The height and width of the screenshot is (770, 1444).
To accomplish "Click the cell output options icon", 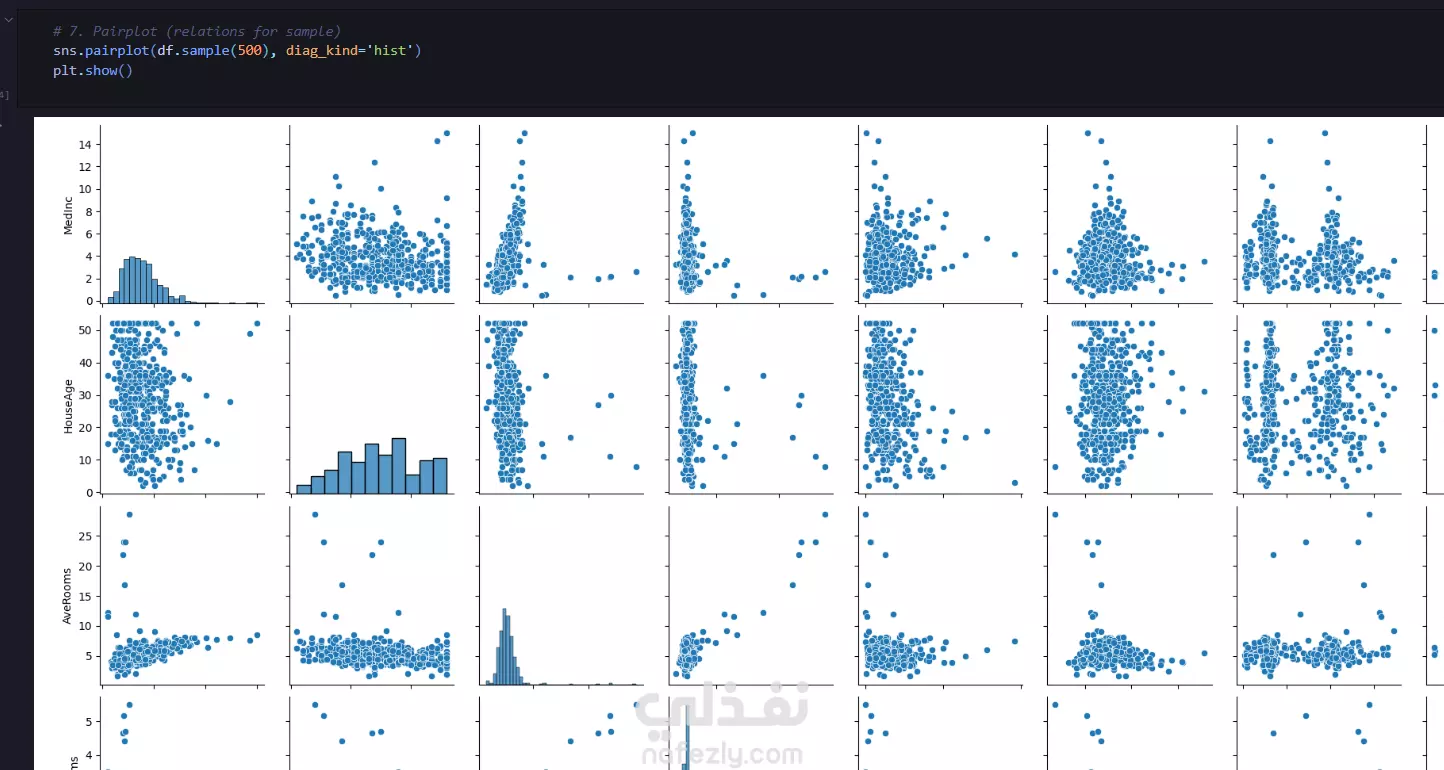I will click(2, 124).
